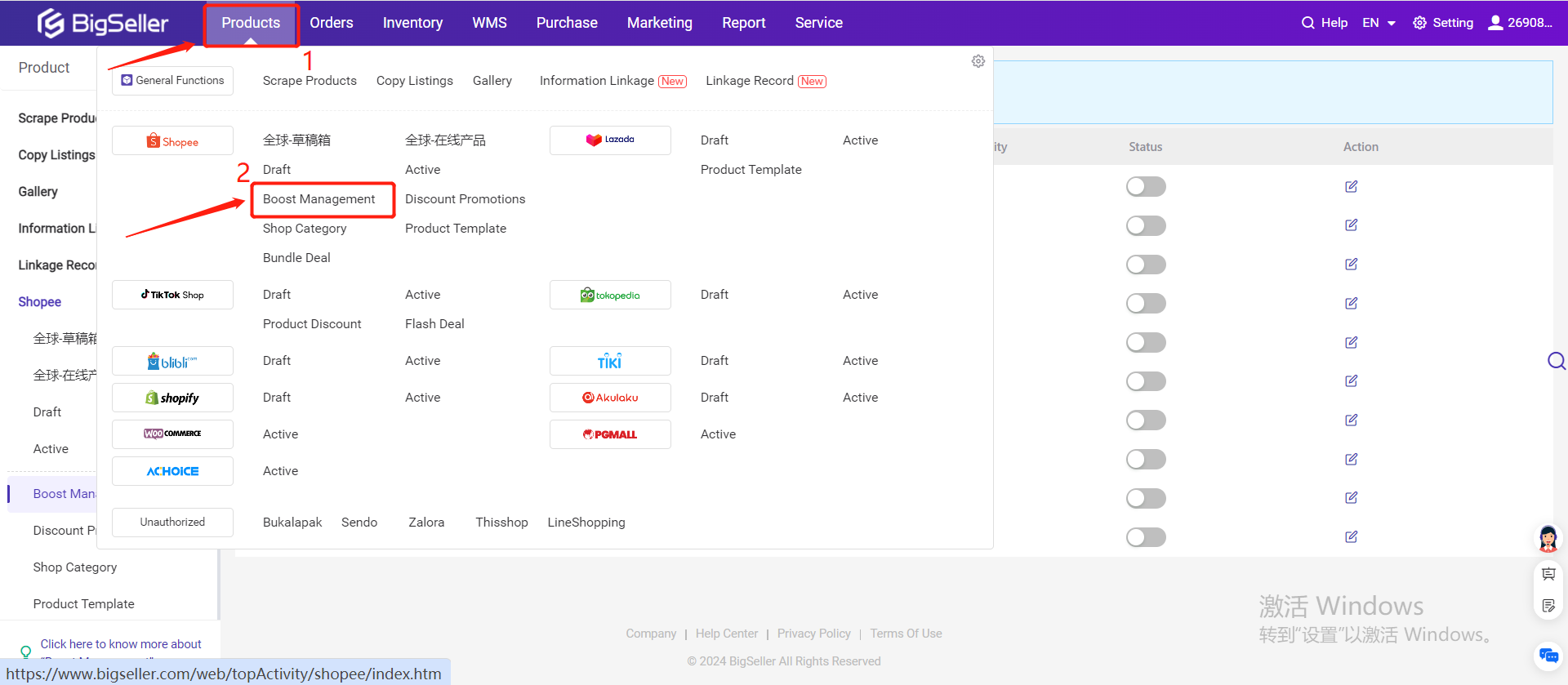Select the Lazada platform logo button
Image resolution: width=1568 pixels, height=685 pixels.
click(610, 140)
